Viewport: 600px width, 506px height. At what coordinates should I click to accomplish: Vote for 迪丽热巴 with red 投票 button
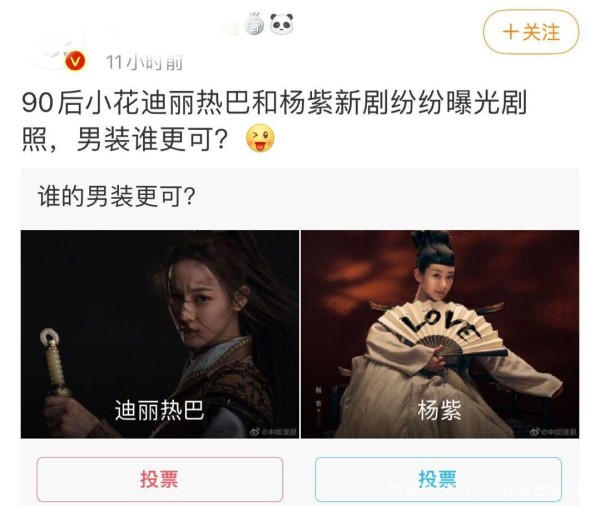[160, 479]
